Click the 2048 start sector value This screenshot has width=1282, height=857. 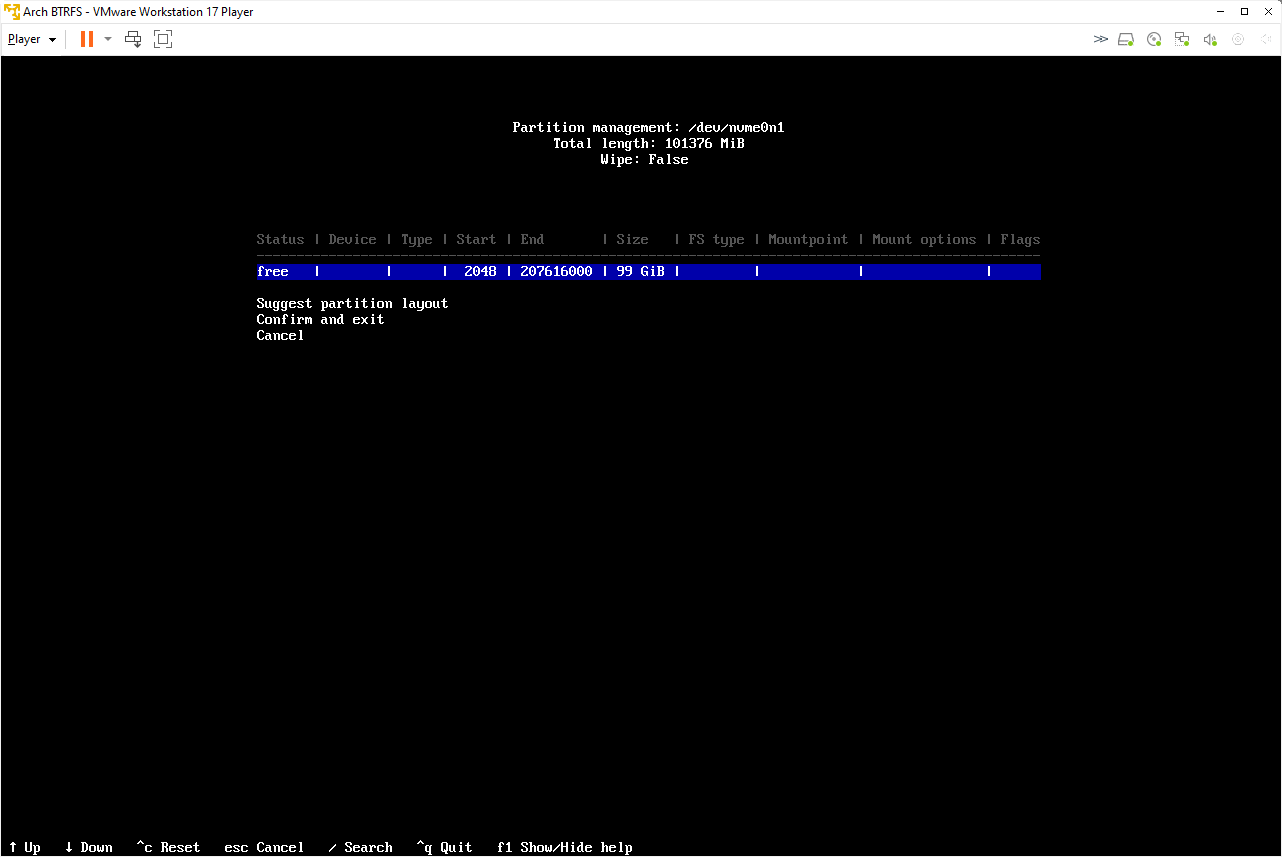[x=480, y=271]
